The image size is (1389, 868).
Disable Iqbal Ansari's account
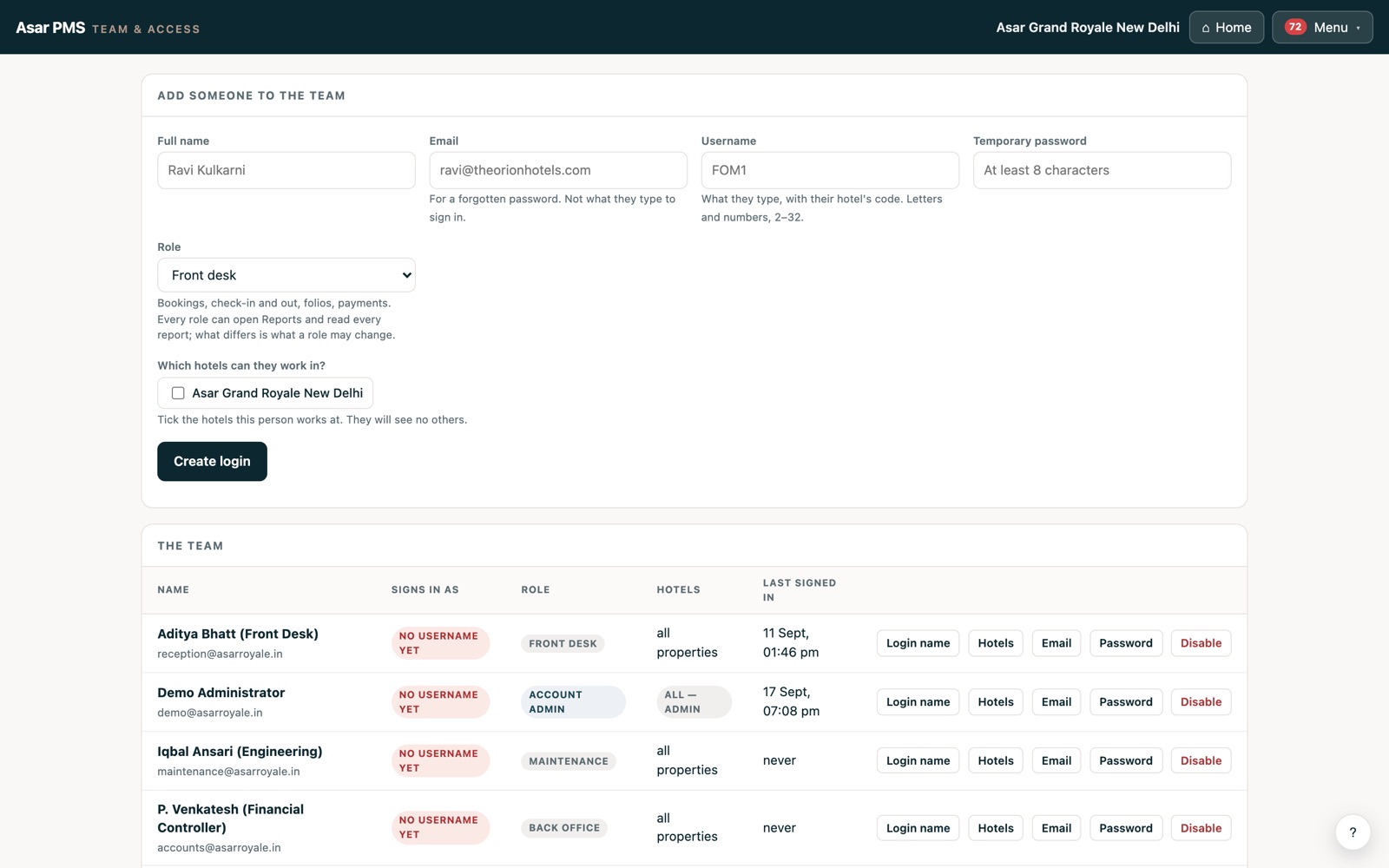point(1201,761)
